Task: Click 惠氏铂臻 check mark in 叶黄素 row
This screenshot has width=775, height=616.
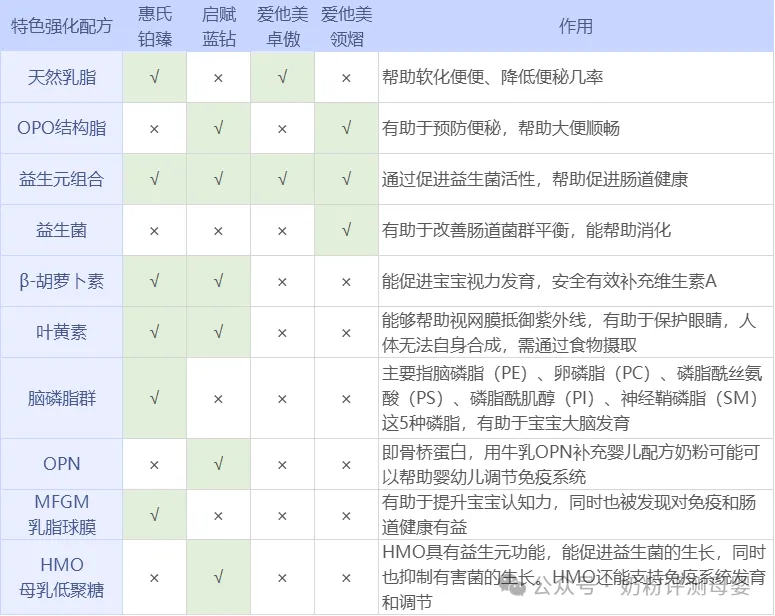Action: click(155, 332)
